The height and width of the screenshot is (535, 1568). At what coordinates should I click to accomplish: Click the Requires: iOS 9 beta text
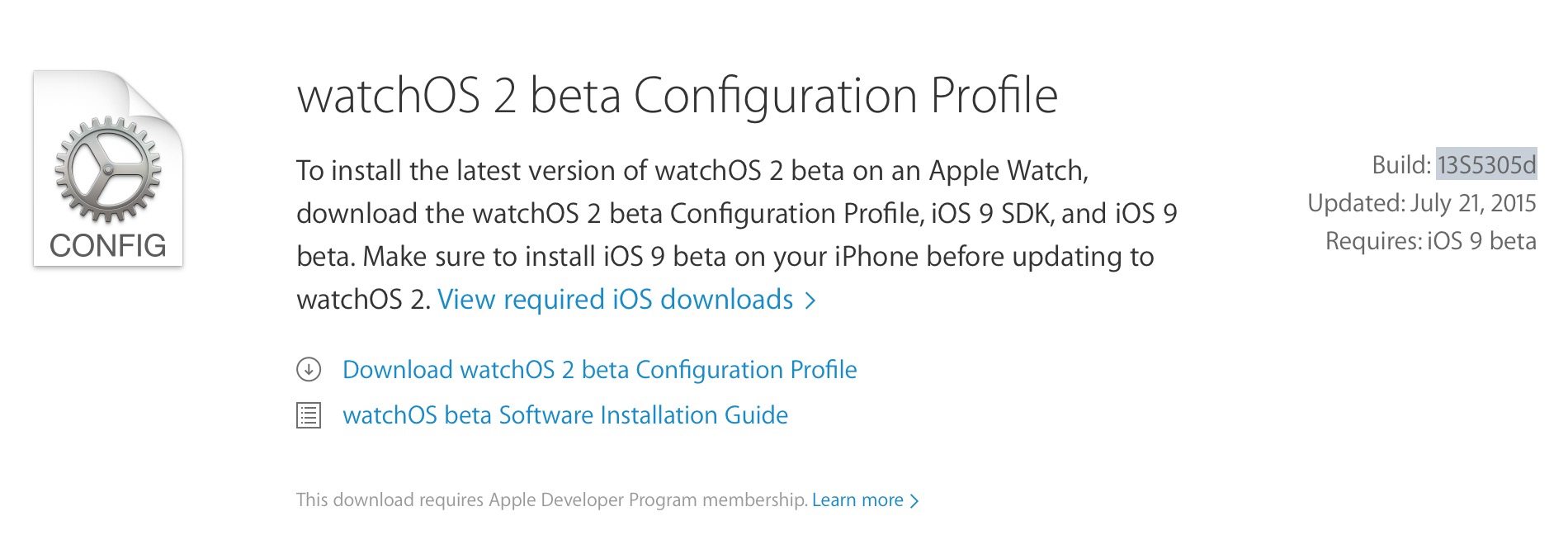pos(1430,241)
